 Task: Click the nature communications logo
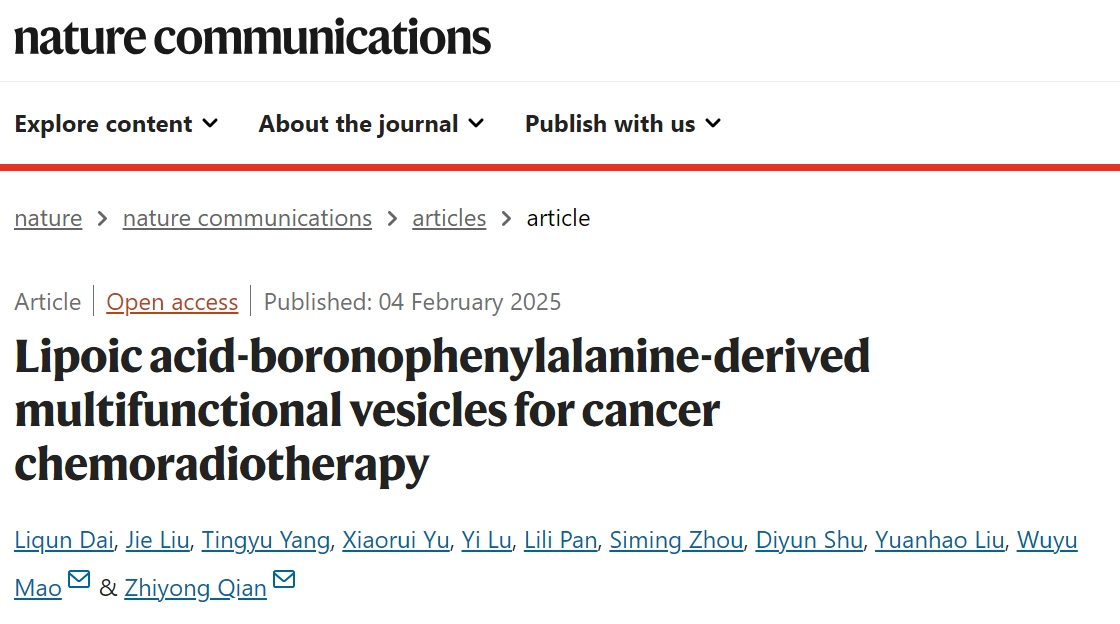[252, 39]
